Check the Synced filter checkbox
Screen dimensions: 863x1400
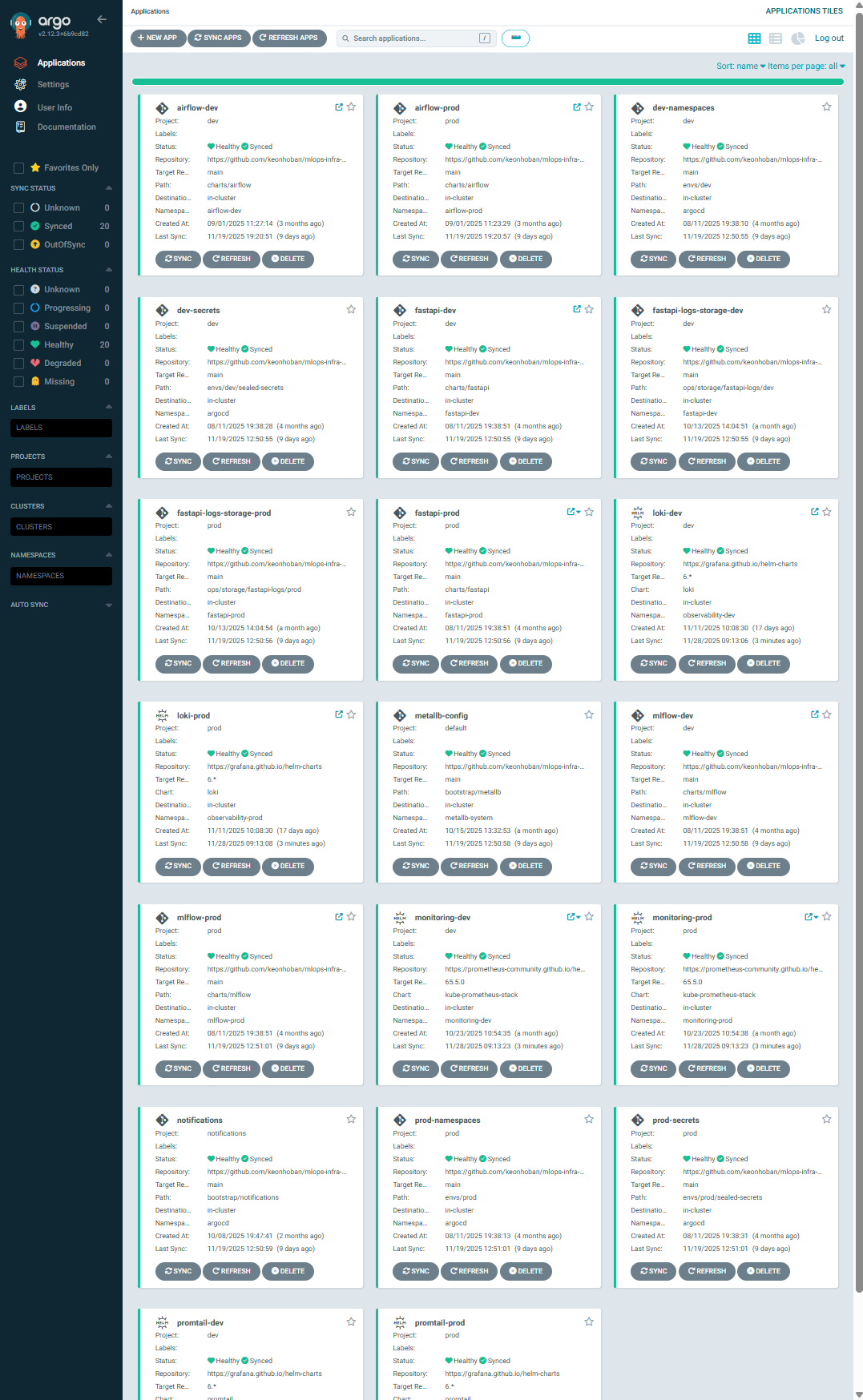18,227
